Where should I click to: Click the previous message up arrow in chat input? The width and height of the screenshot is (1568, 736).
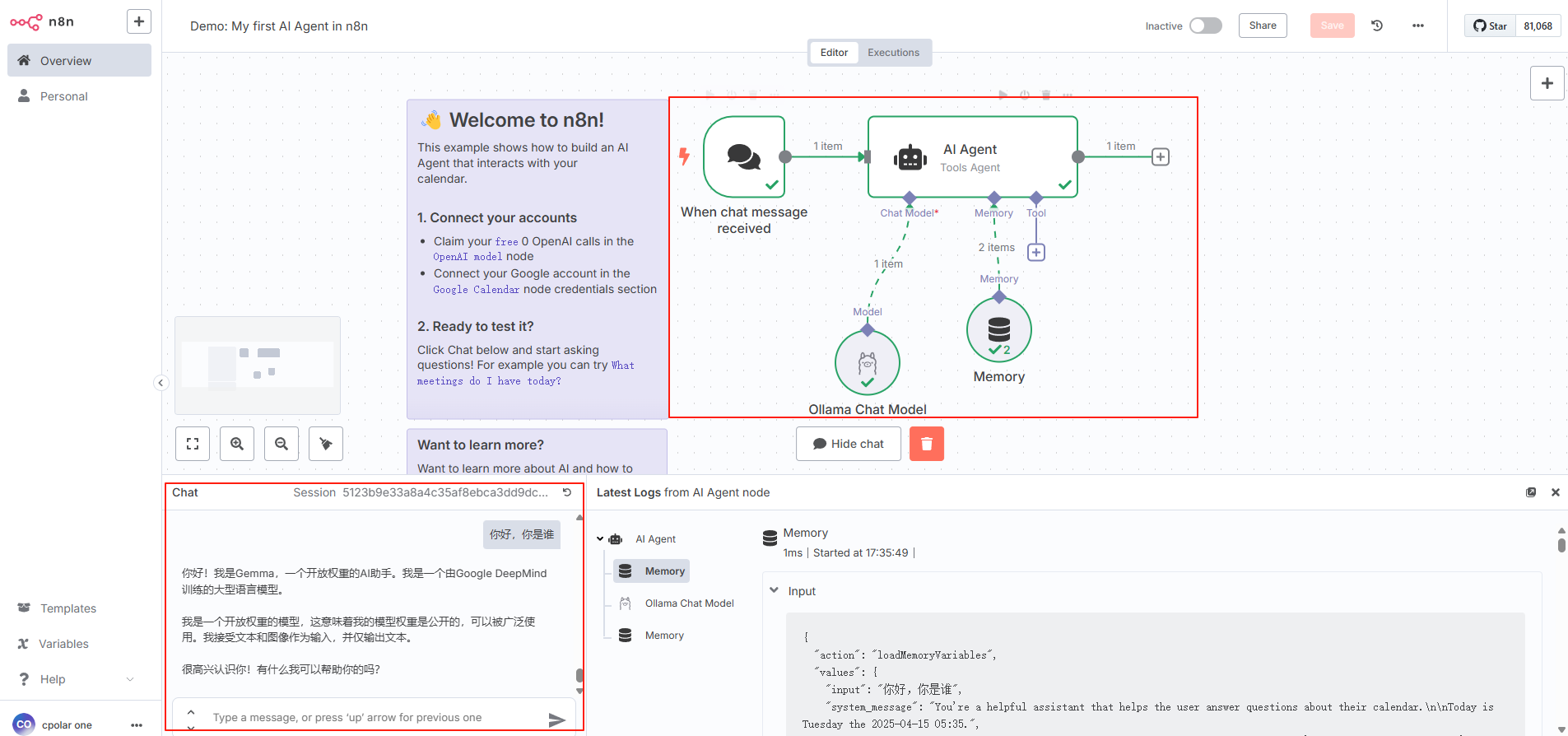[x=191, y=711]
